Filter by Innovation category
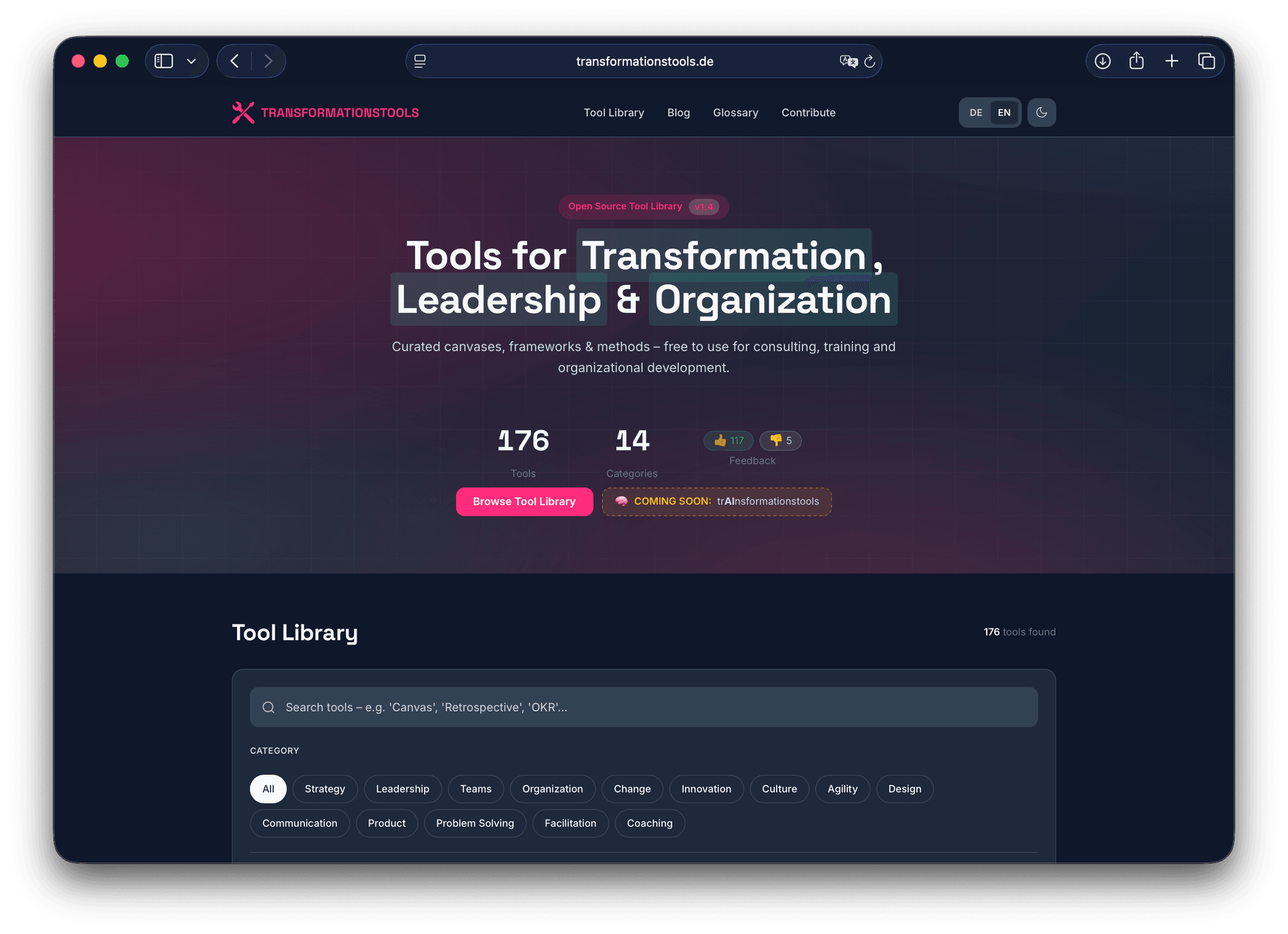This screenshot has width=1288, height=934. [x=707, y=789]
